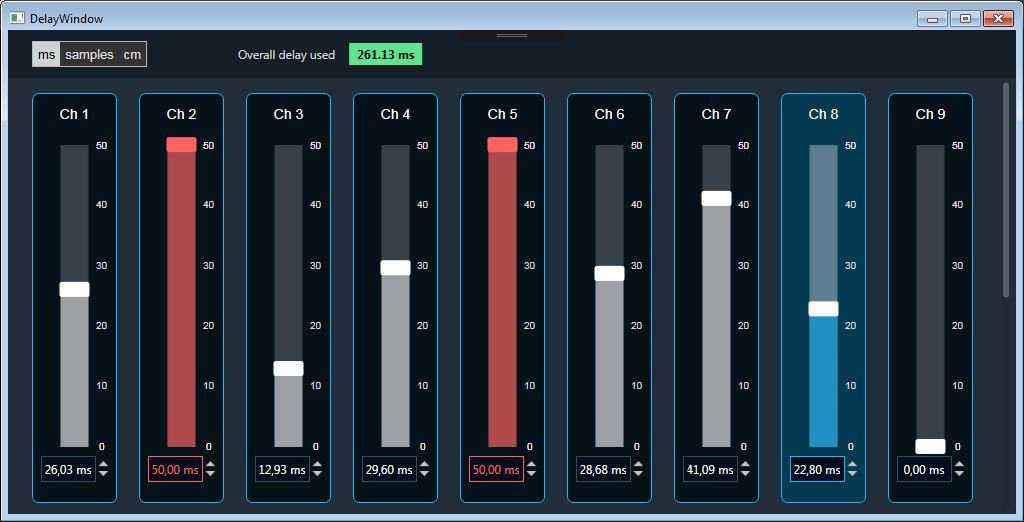The image size is (1024, 522).
Task: Click the Ch 2 red slider handle
Action: pyautogui.click(x=182, y=144)
